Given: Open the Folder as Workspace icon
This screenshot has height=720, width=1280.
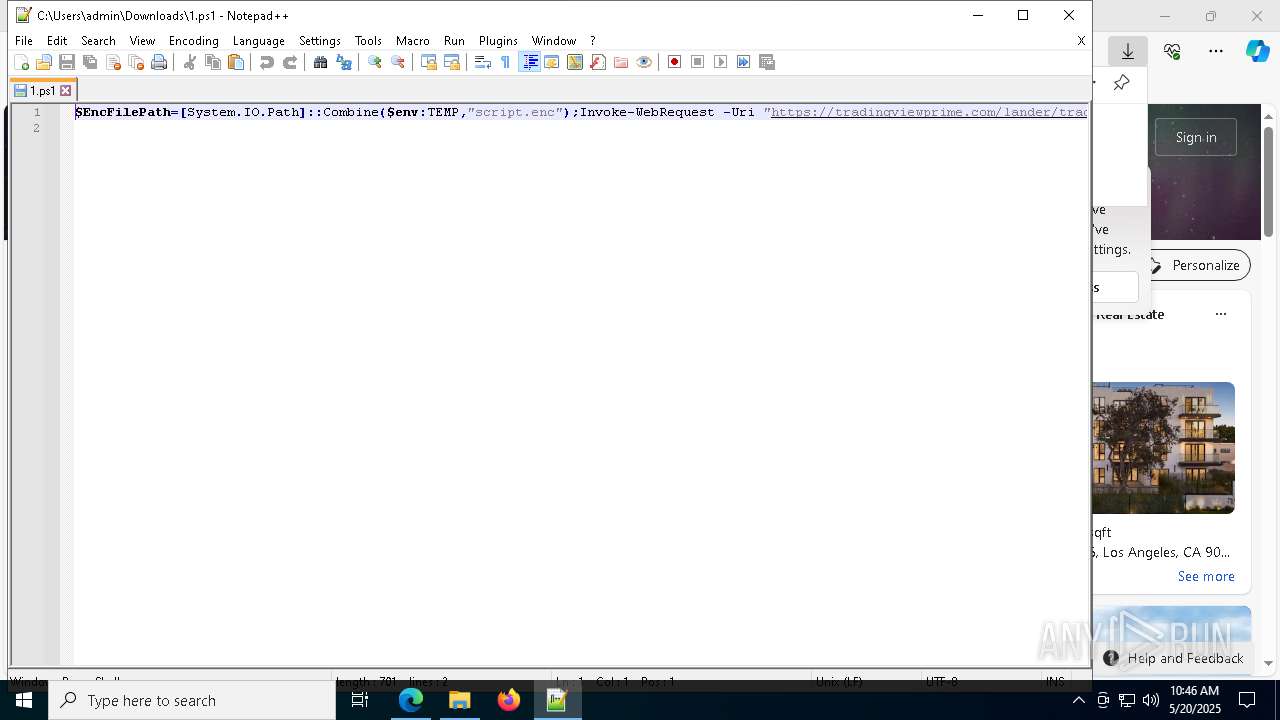Looking at the screenshot, I should pos(620,62).
